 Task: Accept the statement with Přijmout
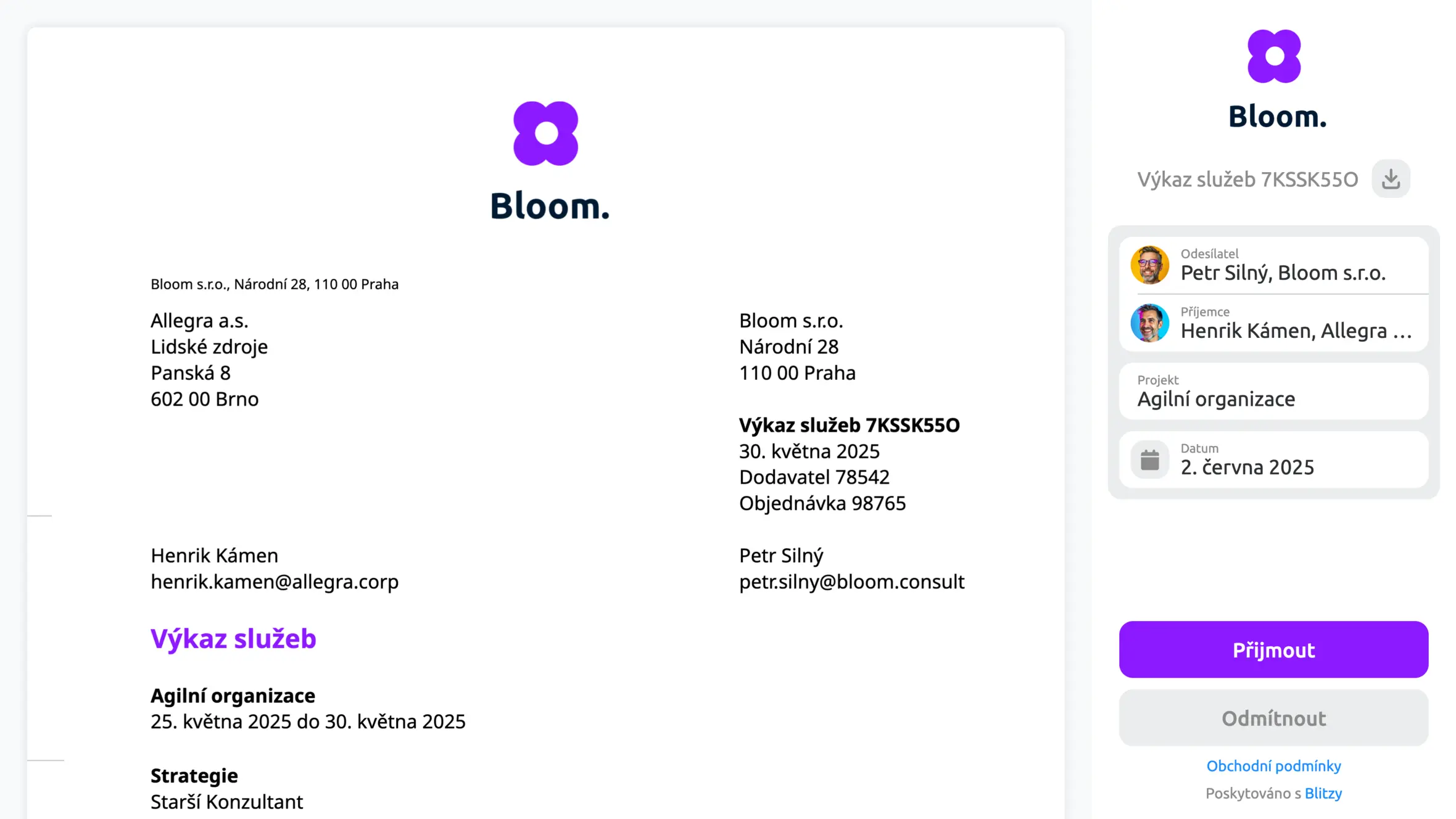tap(1273, 649)
